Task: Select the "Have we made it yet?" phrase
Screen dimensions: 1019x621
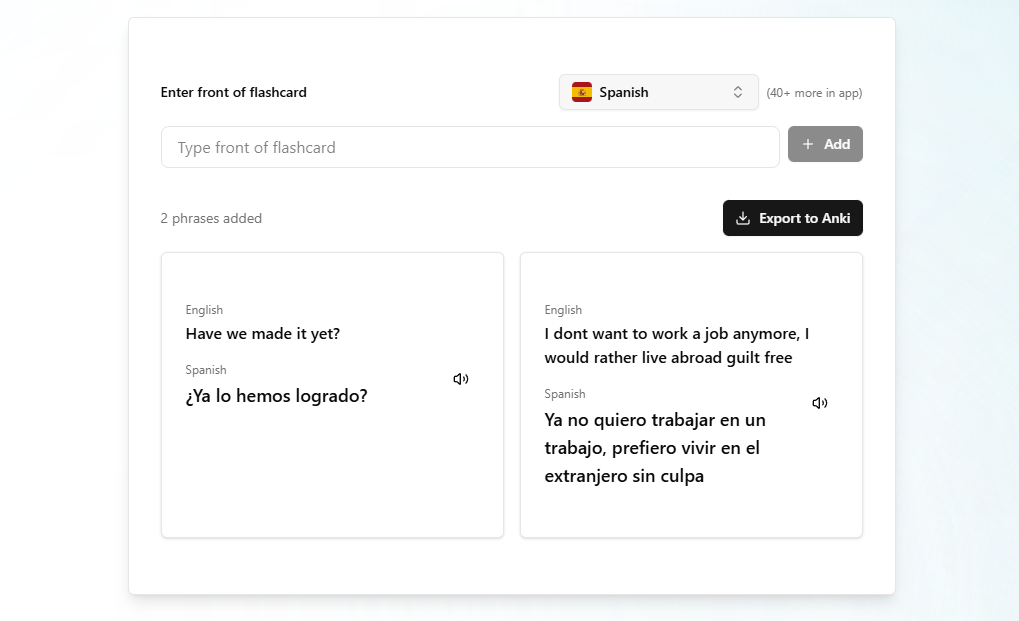Action: coord(263,334)
